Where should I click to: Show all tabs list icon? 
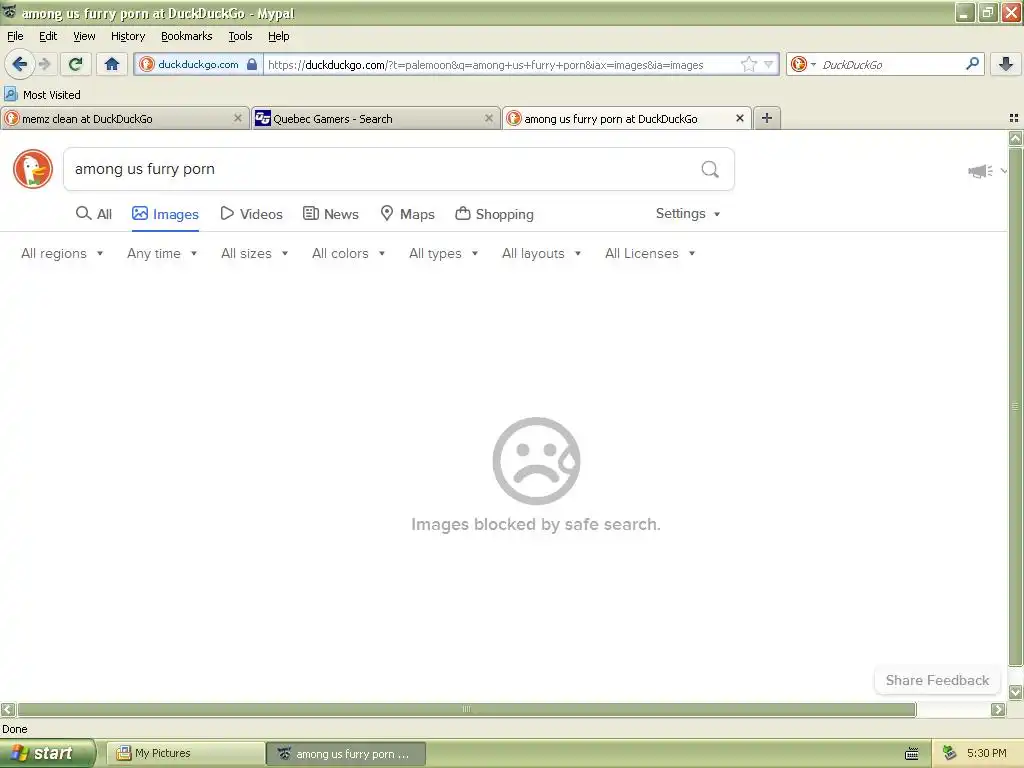tap(1014, 118)
